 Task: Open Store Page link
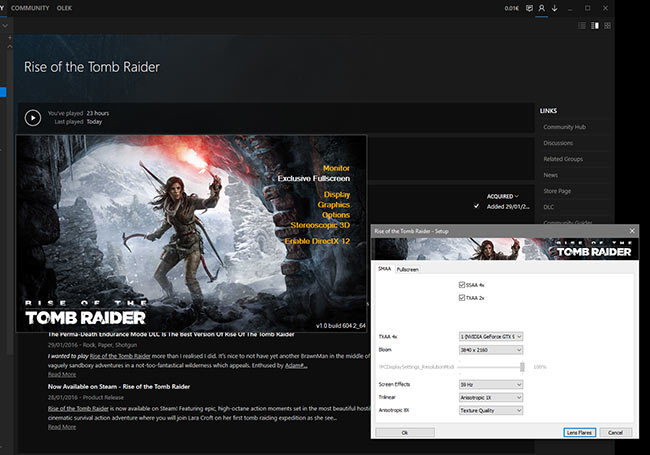point(557,191)
